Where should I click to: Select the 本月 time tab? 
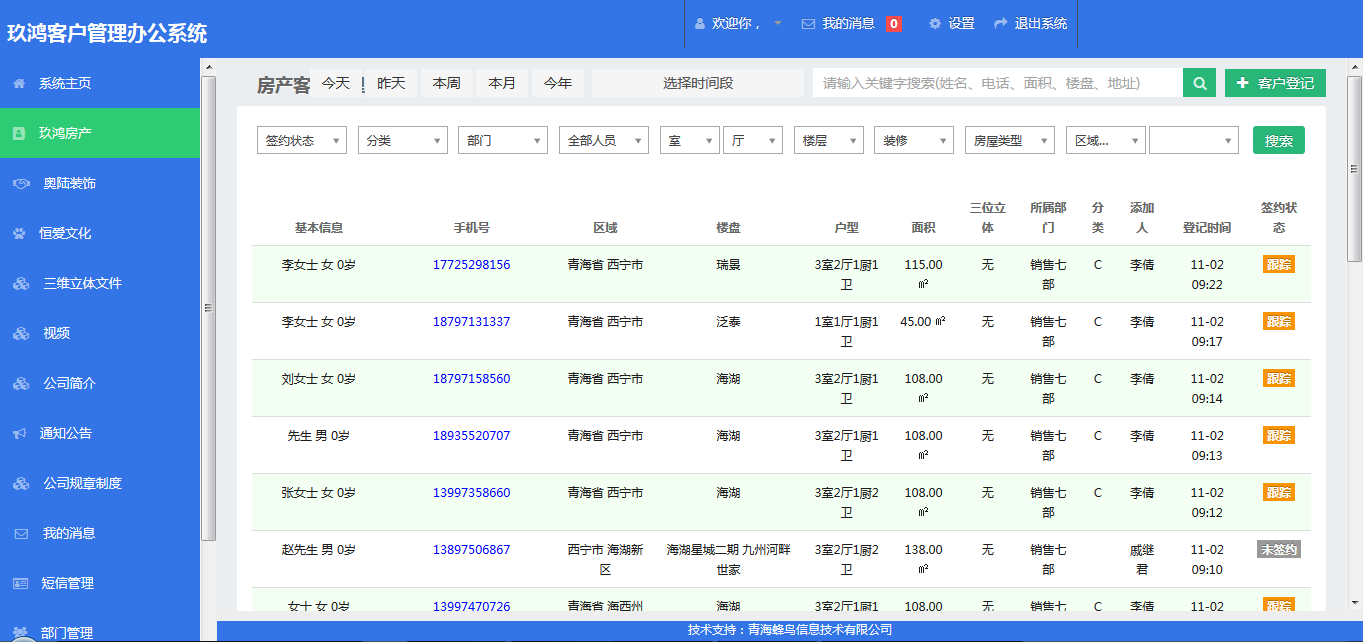pyautogui.click(x=502, y=83)
